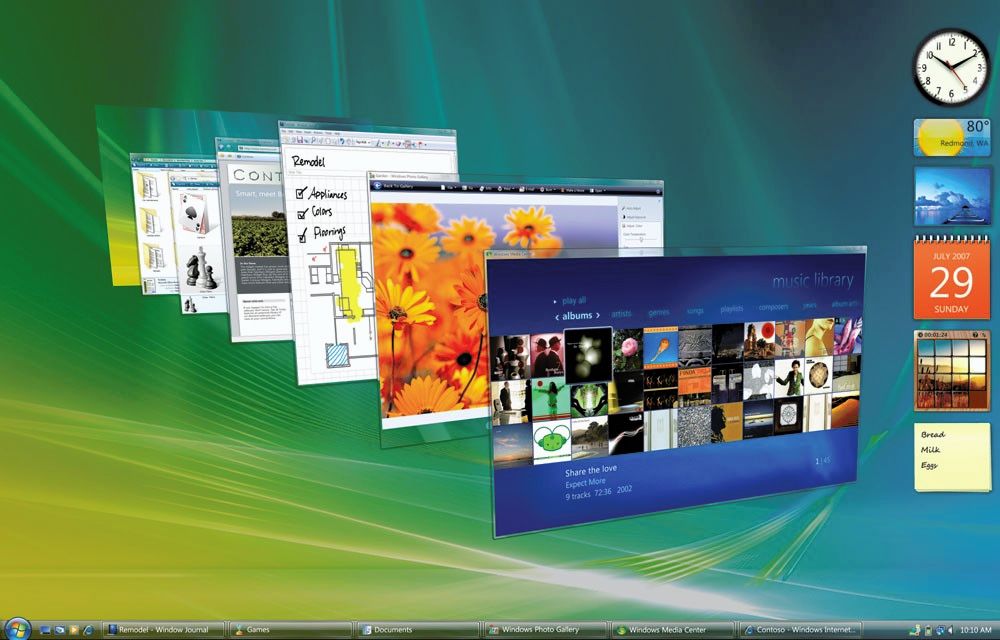This screenshot has width=1000, height=640.
Task: Switch to the genres category in music library
Action: pyautogui.click(x=657, y=313)
